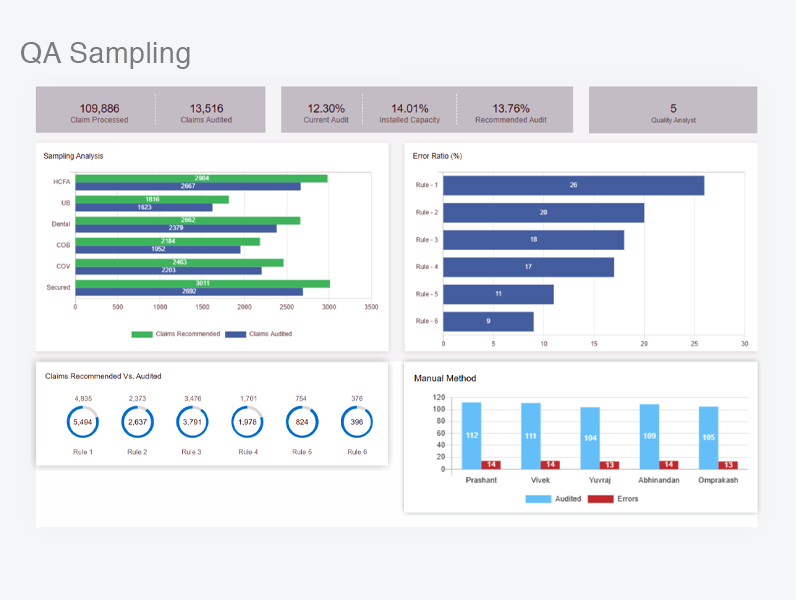This screenshot has height=600, width=796.
Task: Click the Omprakash axis label
Action: 718,480
